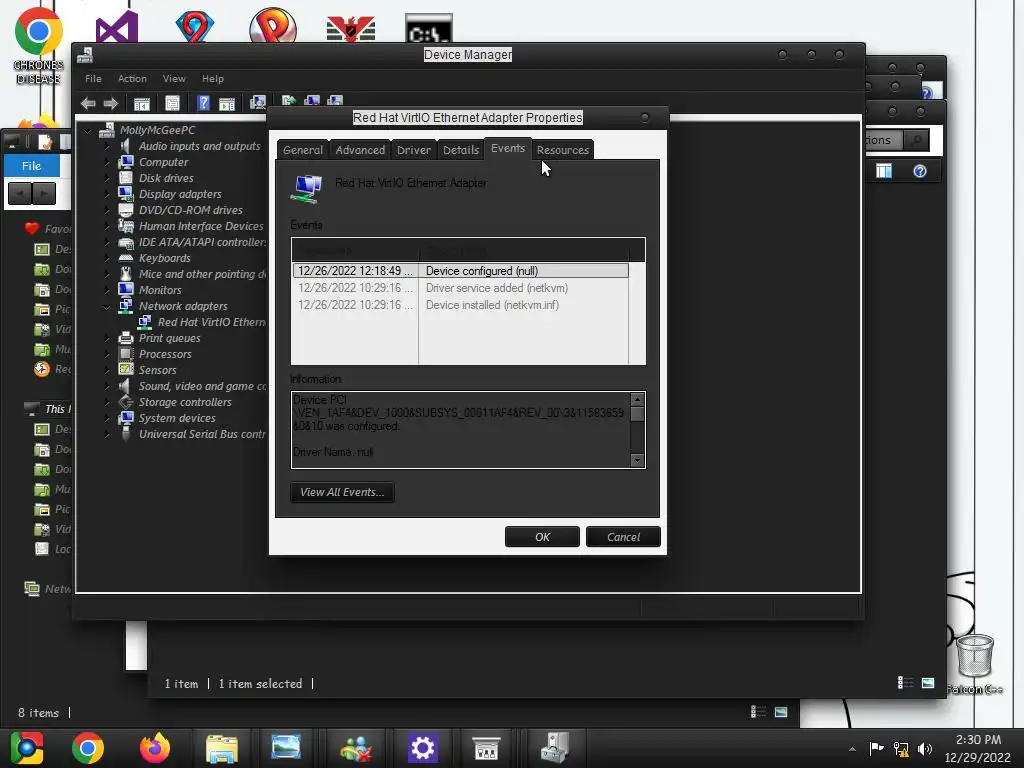Click the purple gear Settings taskbar icon
The height and width of the screenshot is (768, 1024).
[423, 748]
